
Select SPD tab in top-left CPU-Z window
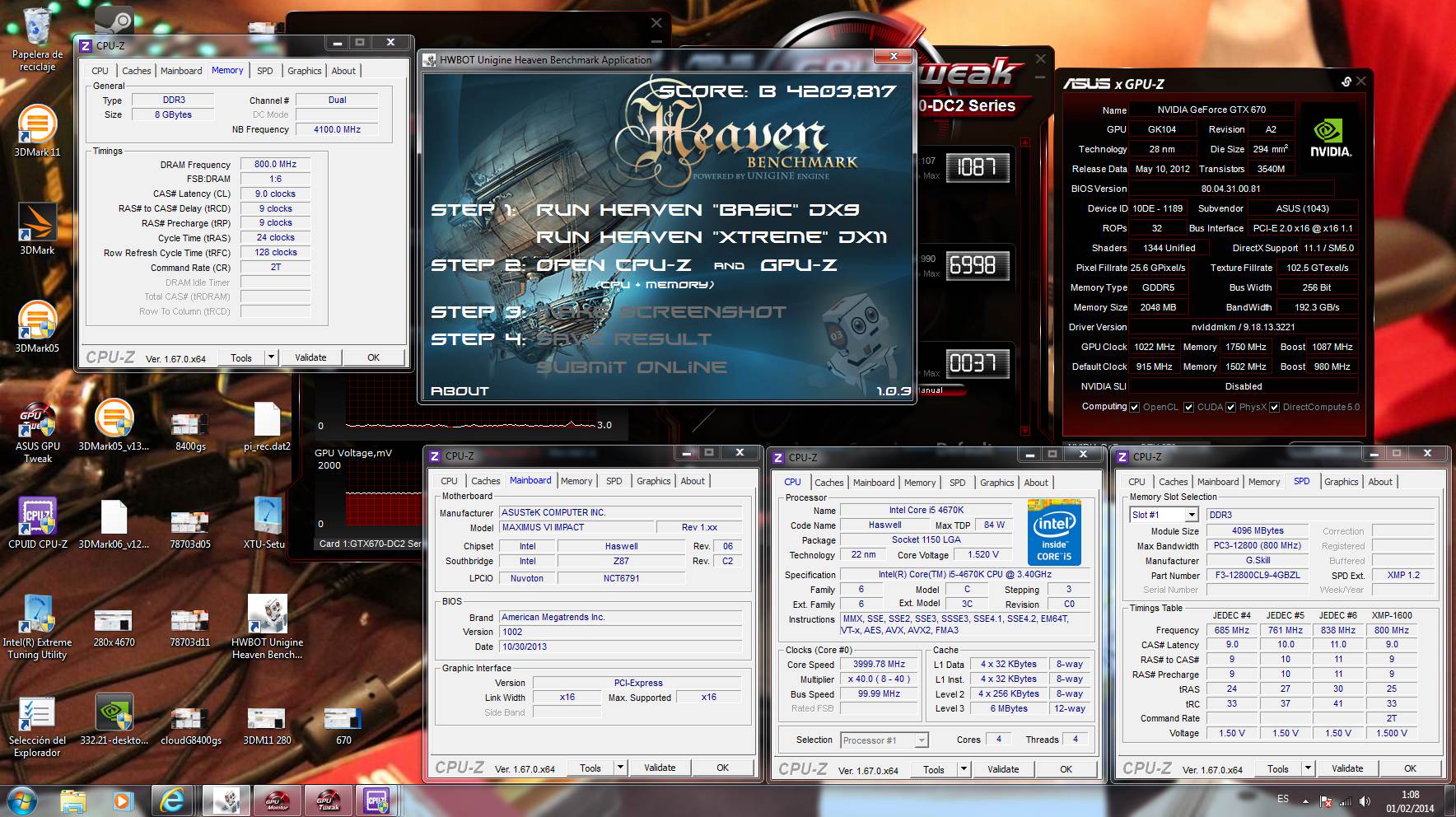tap(265, 71)
